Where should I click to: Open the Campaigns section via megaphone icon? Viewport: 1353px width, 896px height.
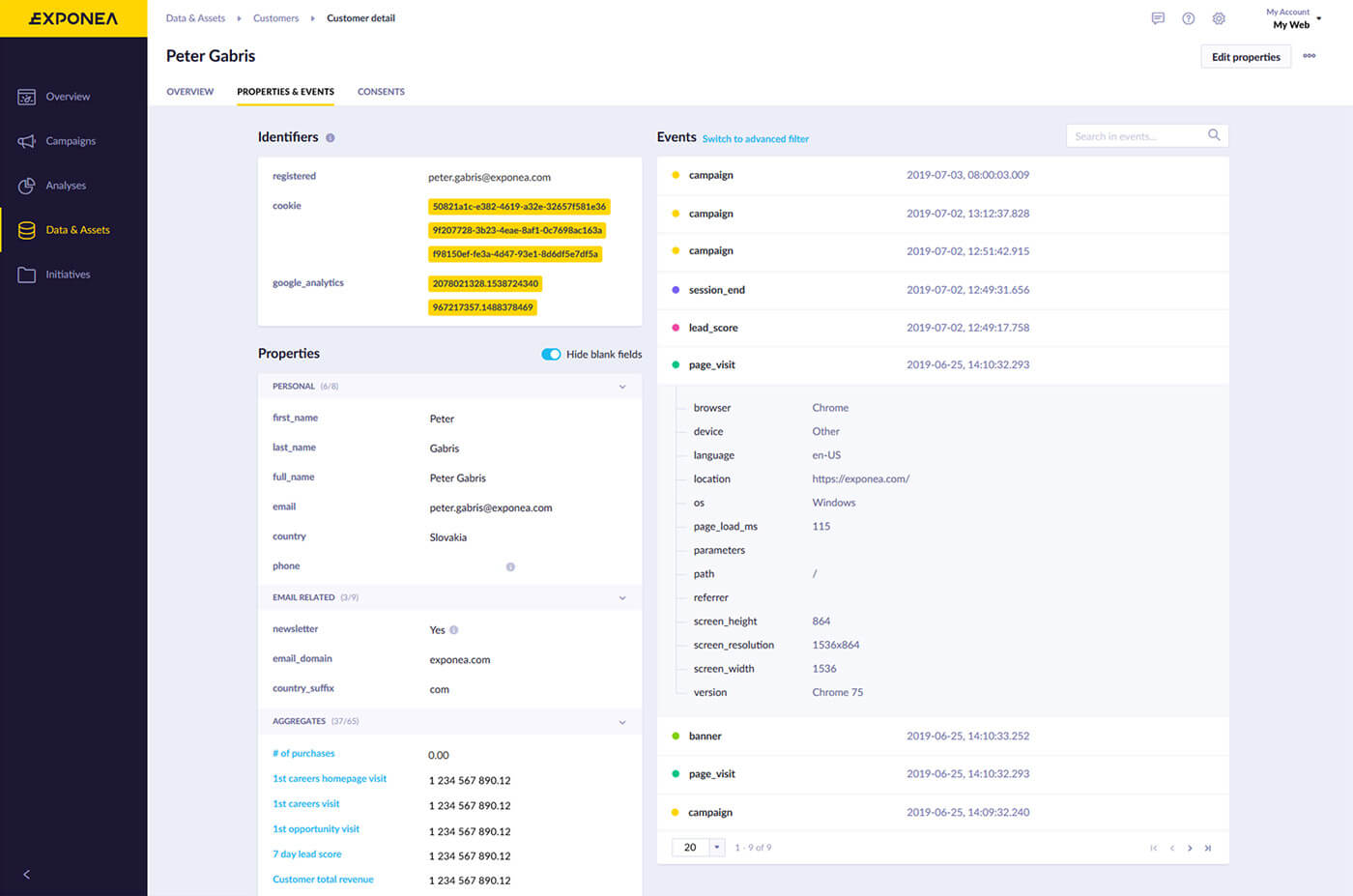(x=26, y=140)
